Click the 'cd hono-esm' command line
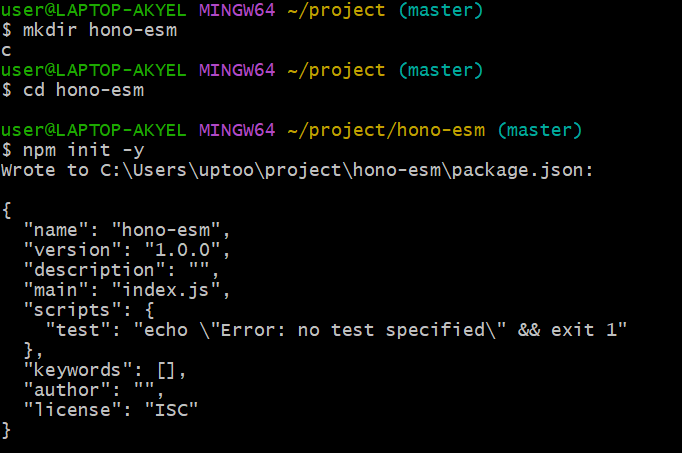The image size is (682, 453). [x=83, y=90]
